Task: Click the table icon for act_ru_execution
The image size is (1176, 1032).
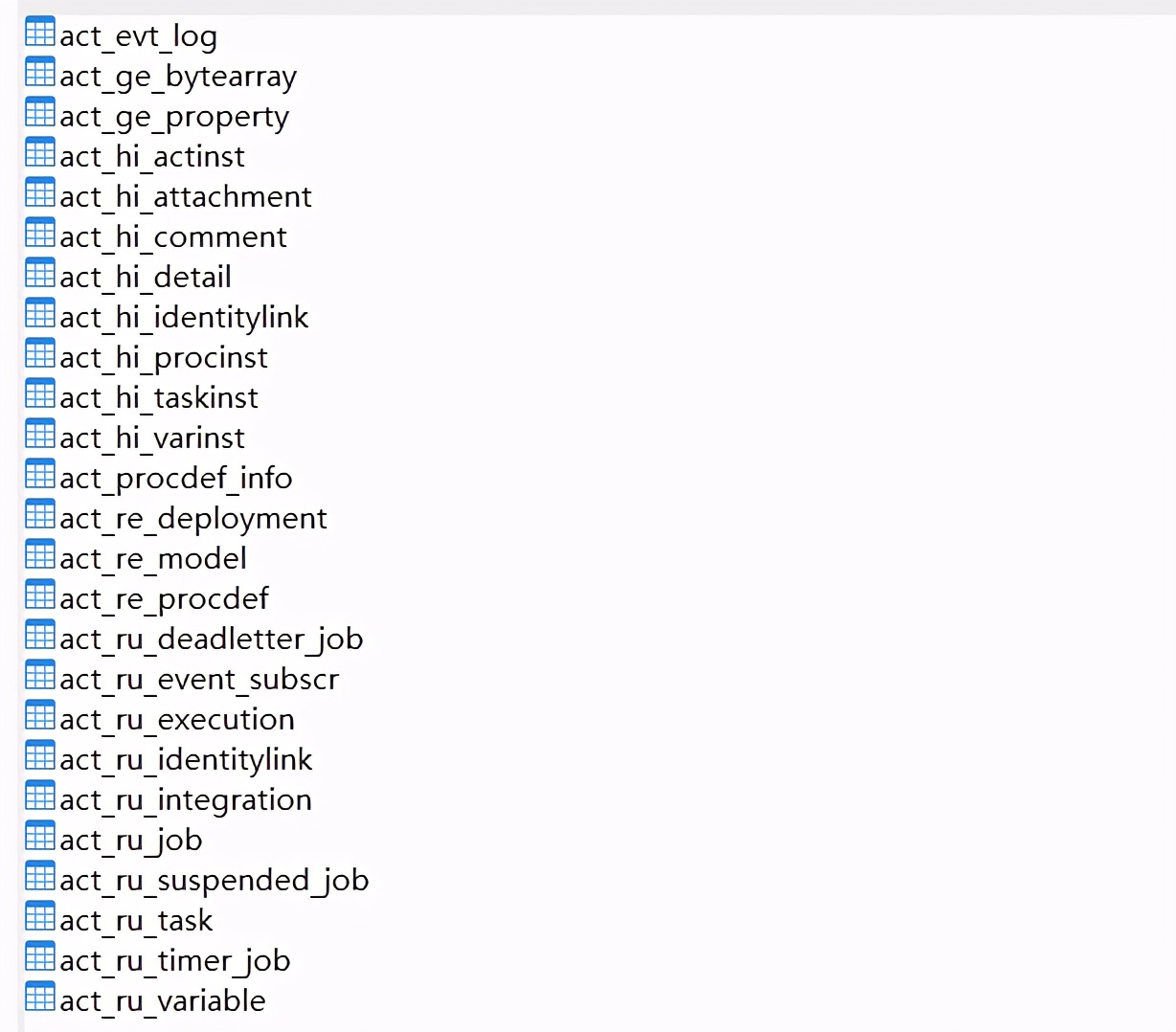Action: (x=40, y=716)
